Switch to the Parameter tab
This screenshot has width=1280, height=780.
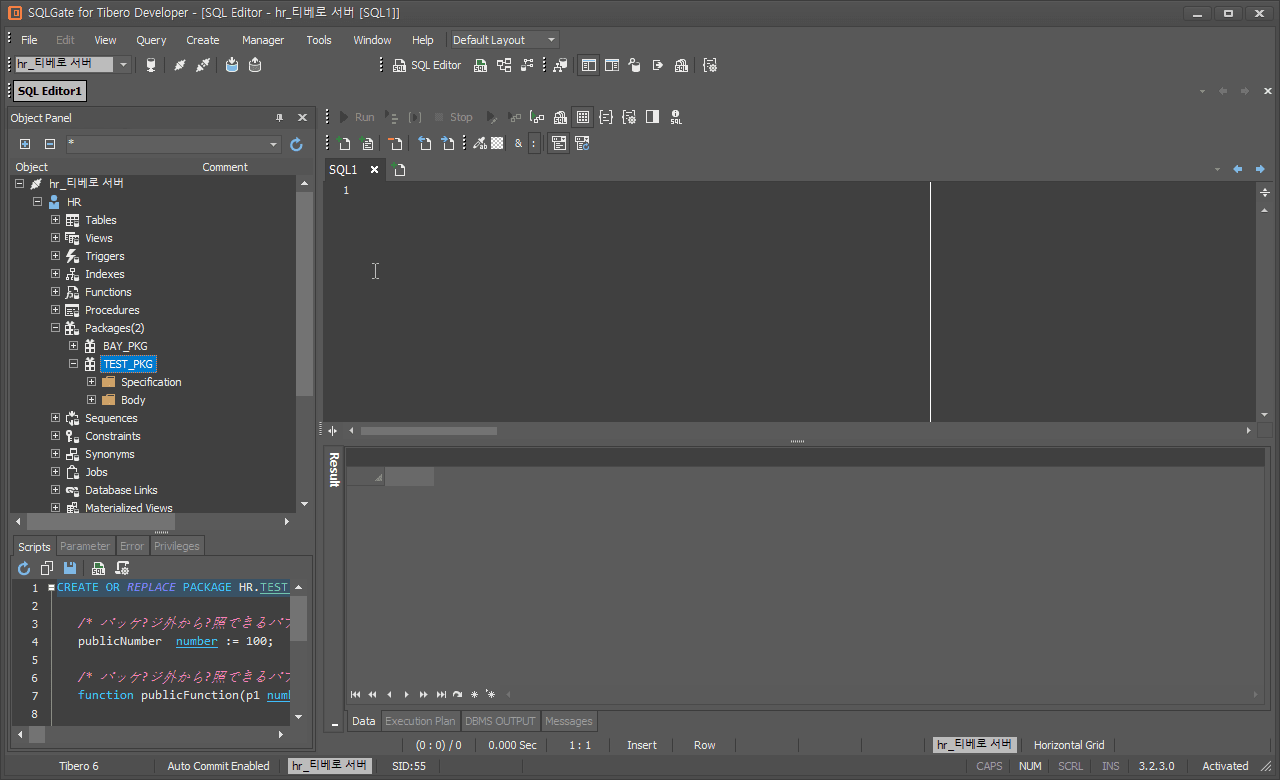coord(85,546)
